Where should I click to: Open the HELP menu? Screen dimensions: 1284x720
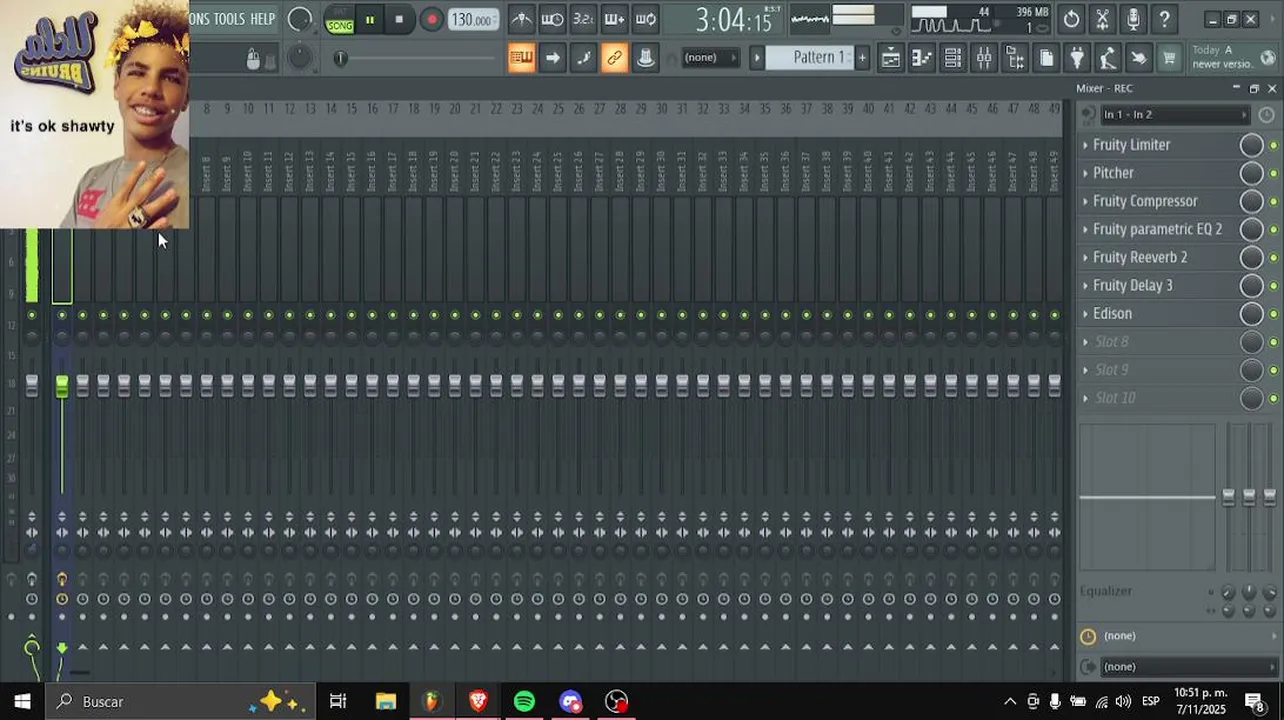tap(262, 19)
